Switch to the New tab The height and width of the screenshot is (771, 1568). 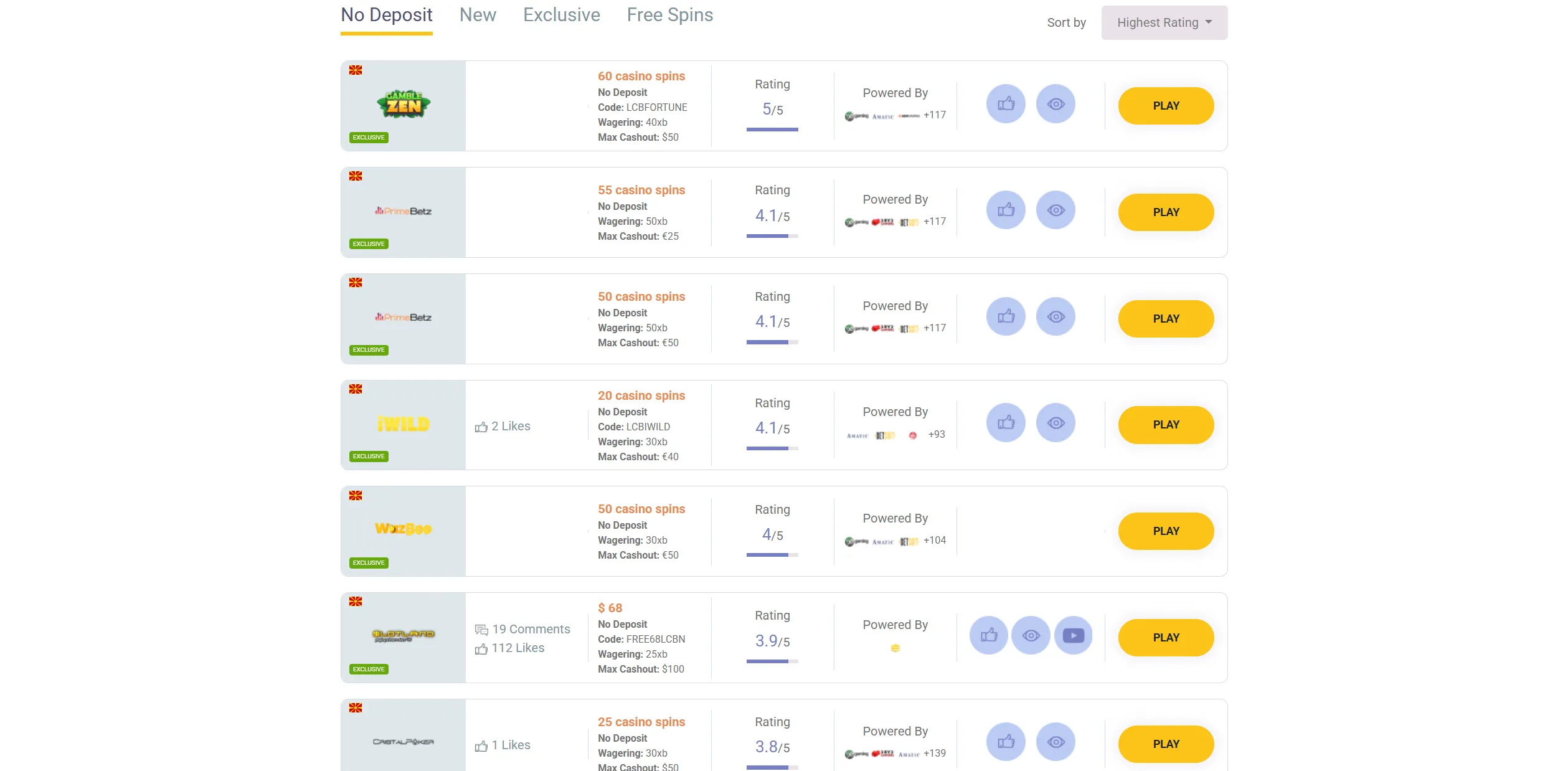478,16
